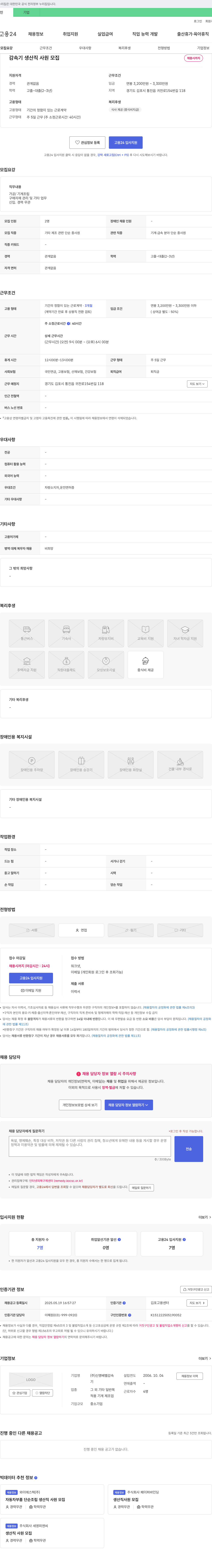Click the 거짓구인광고 신고 button
The width and height of the screenshot is (212, 1568).
coord(196,1289)
